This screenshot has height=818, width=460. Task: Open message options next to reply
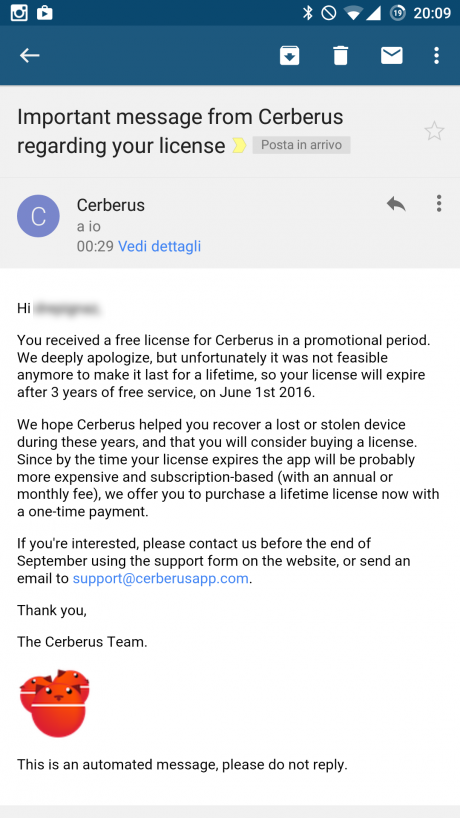439,203
